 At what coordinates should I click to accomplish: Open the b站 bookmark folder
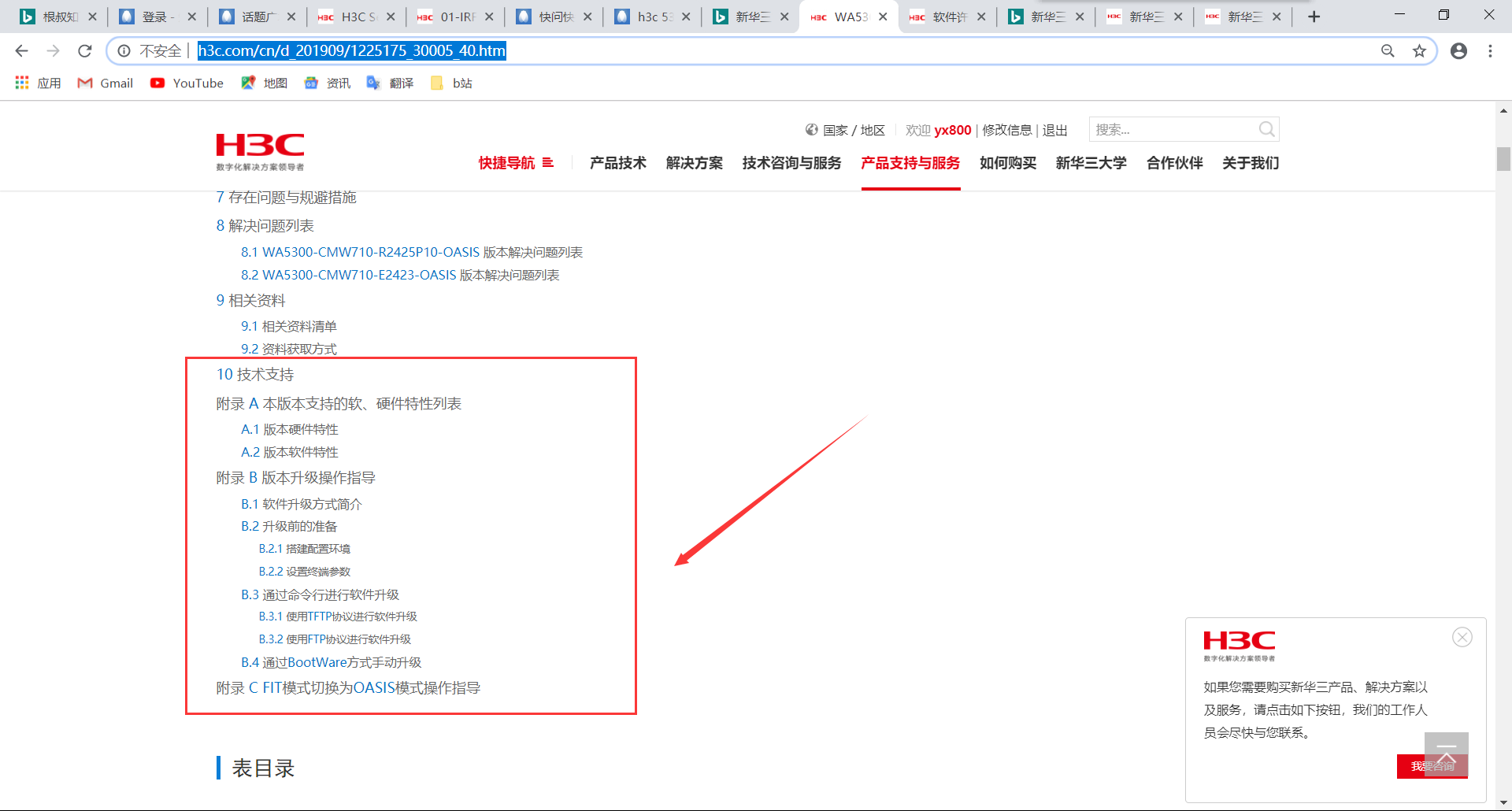pyautogui.click(x=451, y=83)
